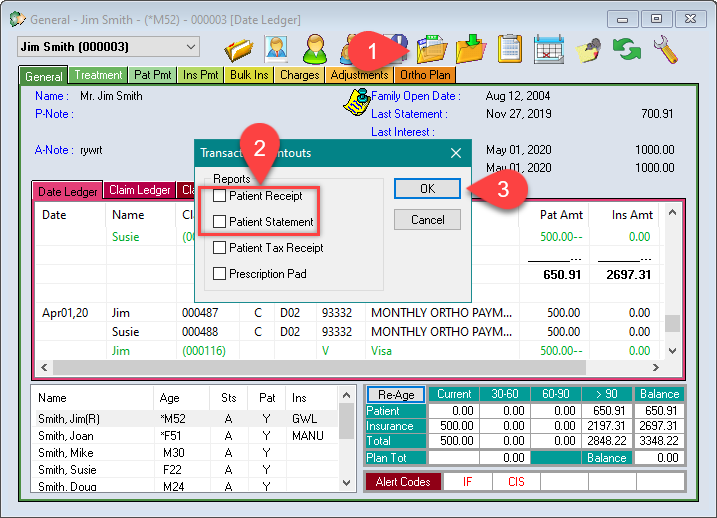Image resolution: width=717 pixels, height=518 pixels.
Task: Click the sticky note with pin icon
Action: 589,50
